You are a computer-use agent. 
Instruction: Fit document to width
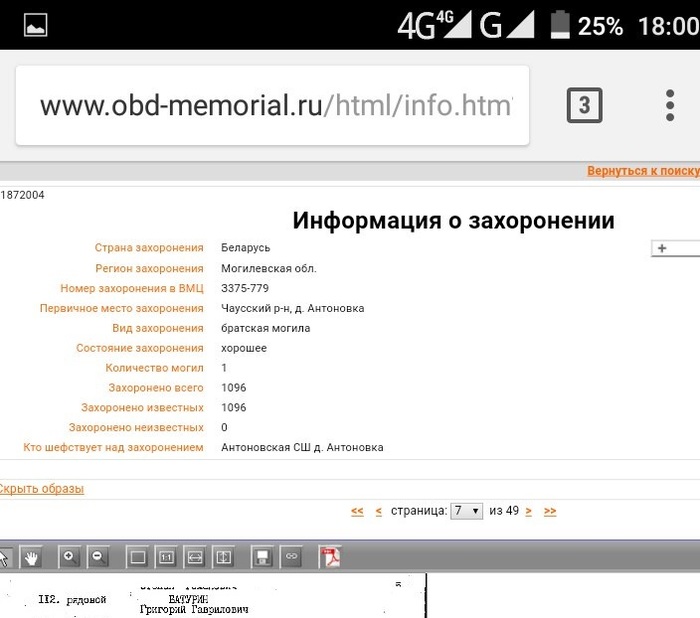(195, 557)
